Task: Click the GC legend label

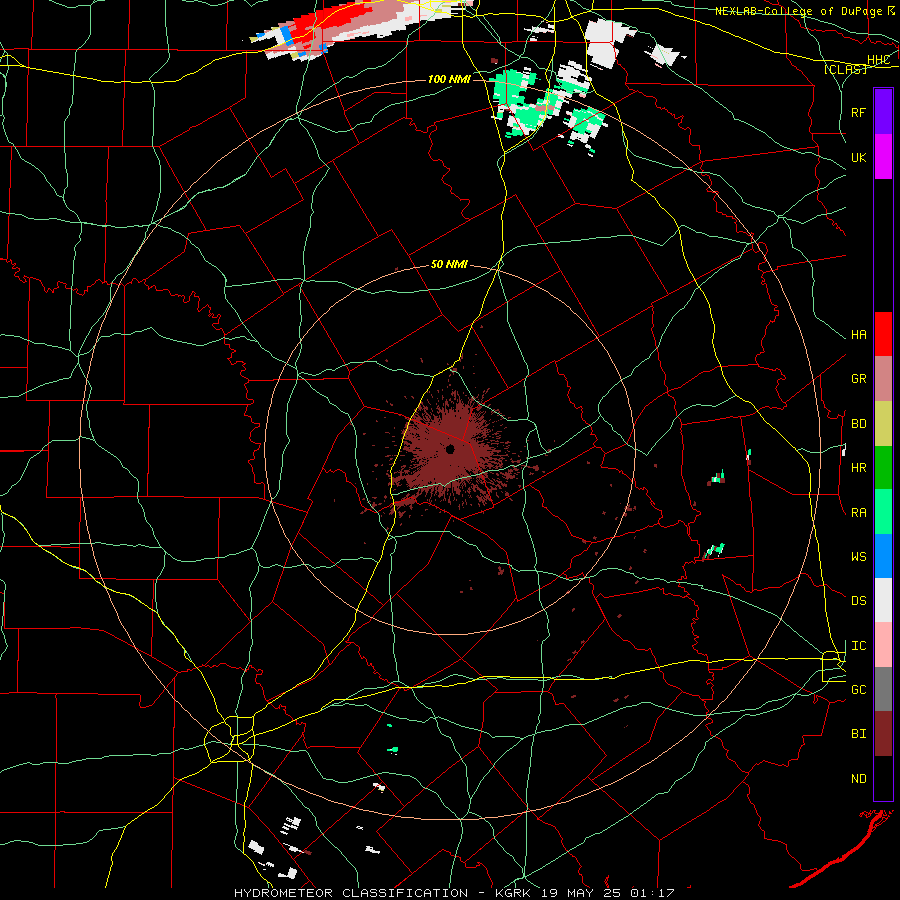Action: coord(859,690)
